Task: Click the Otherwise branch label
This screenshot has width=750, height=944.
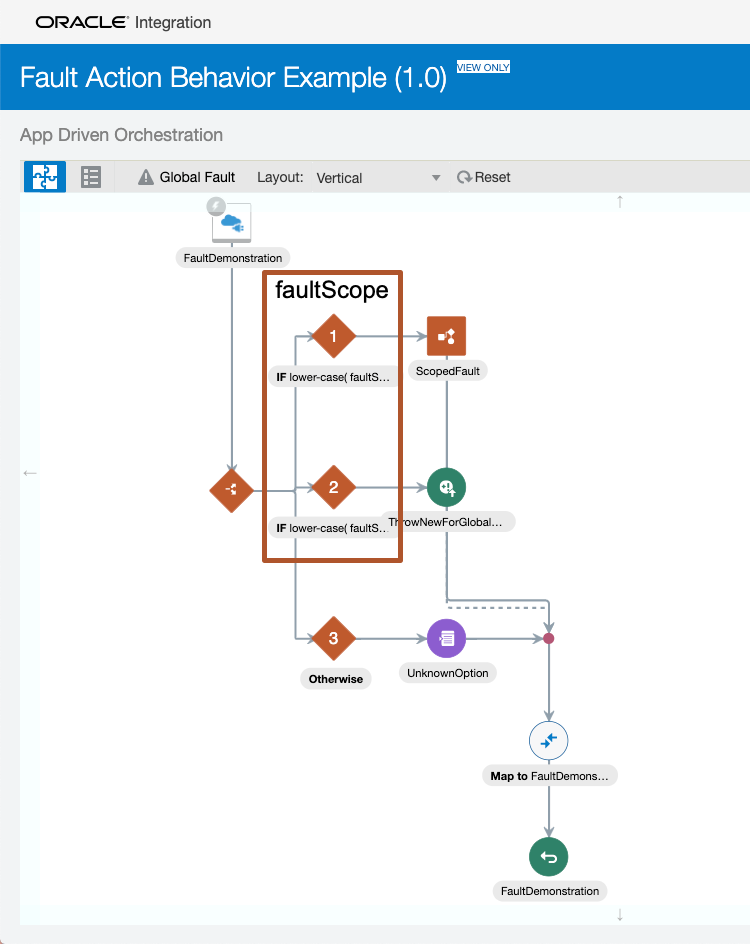Action: pyautogui.click(x=336, y=679)
